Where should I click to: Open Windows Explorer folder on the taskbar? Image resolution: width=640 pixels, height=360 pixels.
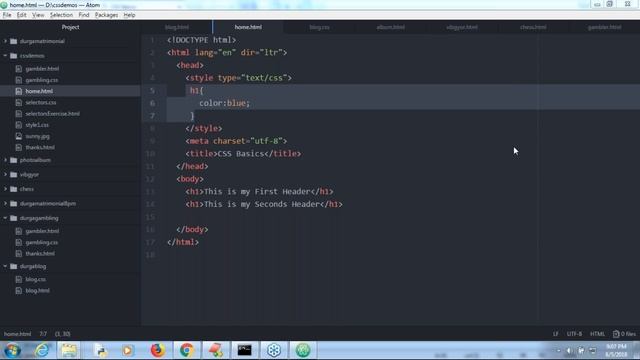pyautogui.click(x=69, y=350)
